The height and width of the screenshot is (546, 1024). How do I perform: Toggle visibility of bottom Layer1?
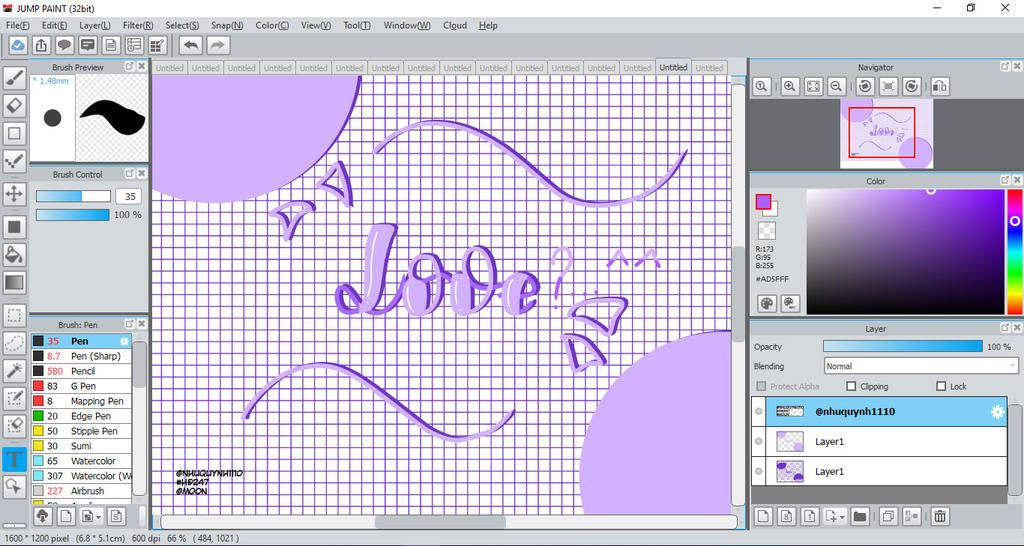[758, 472]
